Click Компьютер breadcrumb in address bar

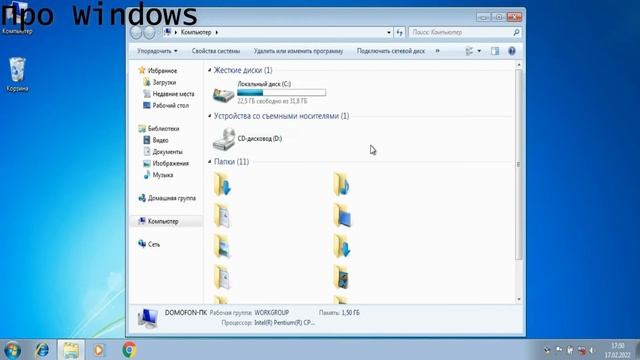pyautogui.click(x=196, y=32)
